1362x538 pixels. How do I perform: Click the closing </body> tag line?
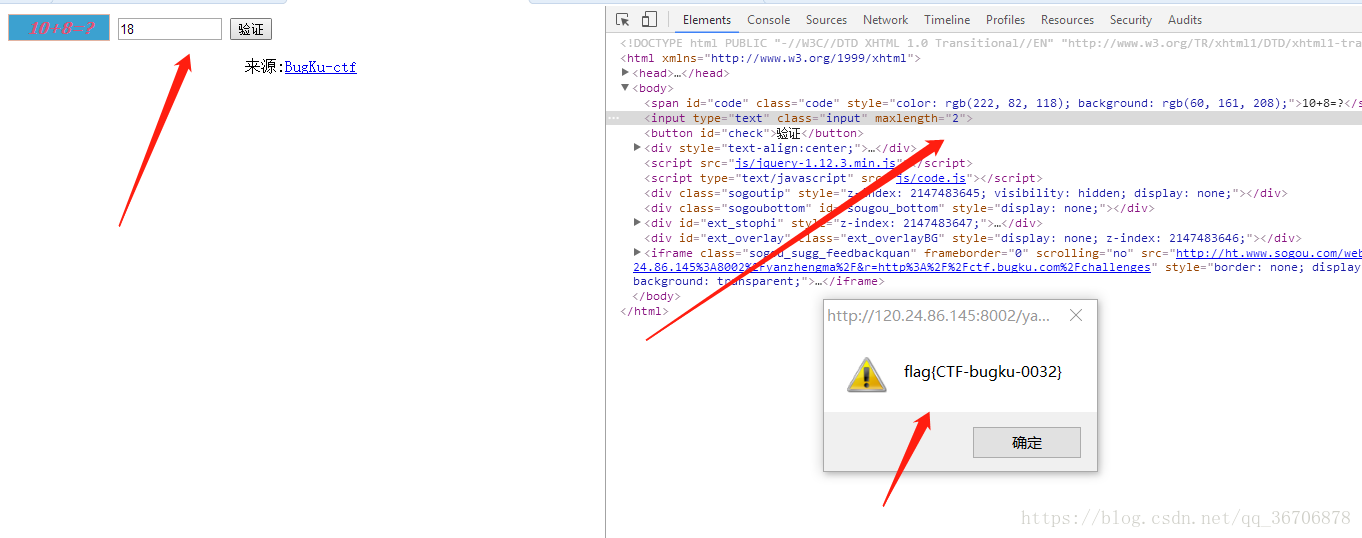tap(656, 297)
